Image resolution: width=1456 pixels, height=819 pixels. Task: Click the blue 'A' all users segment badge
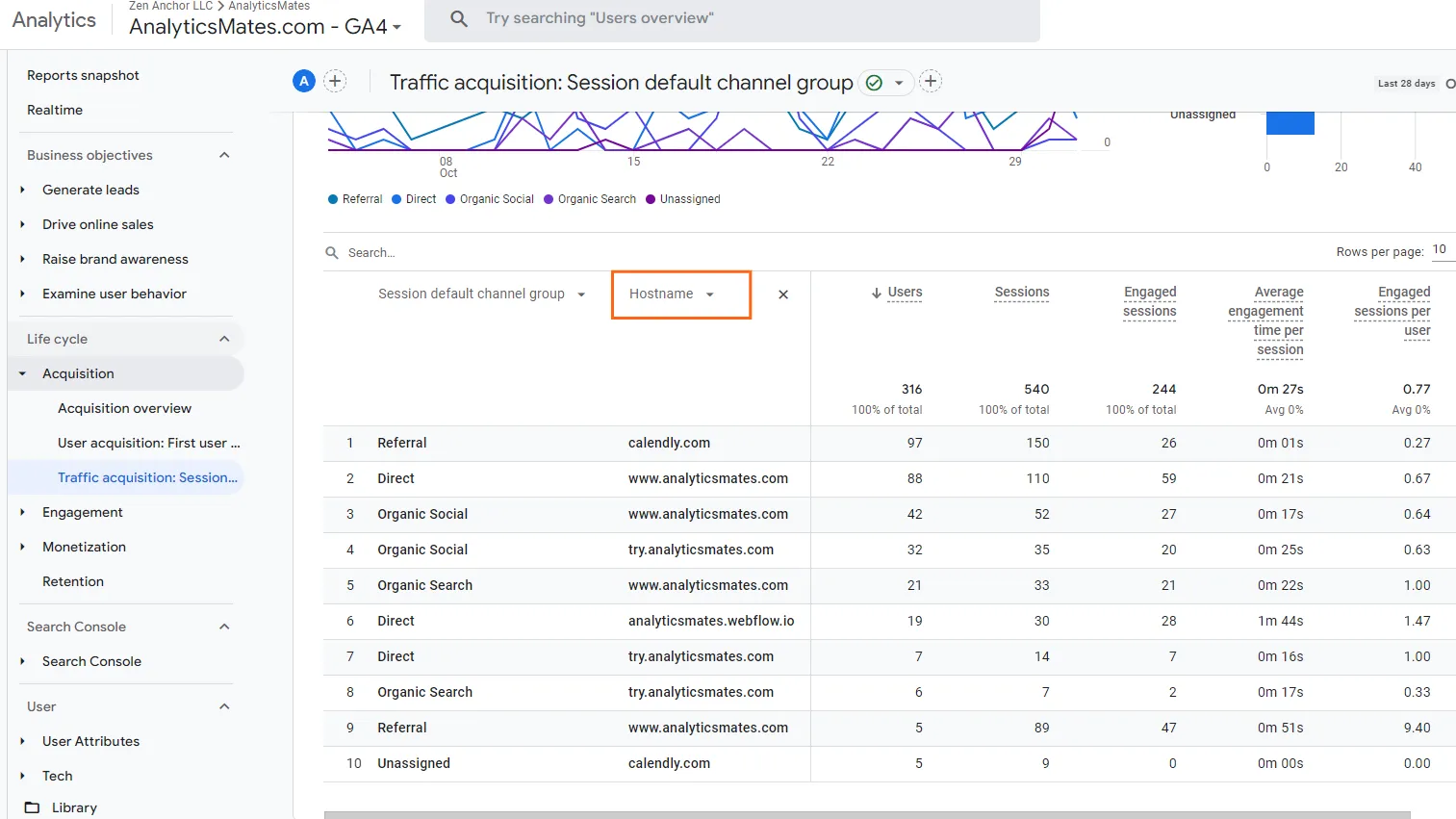304,82
